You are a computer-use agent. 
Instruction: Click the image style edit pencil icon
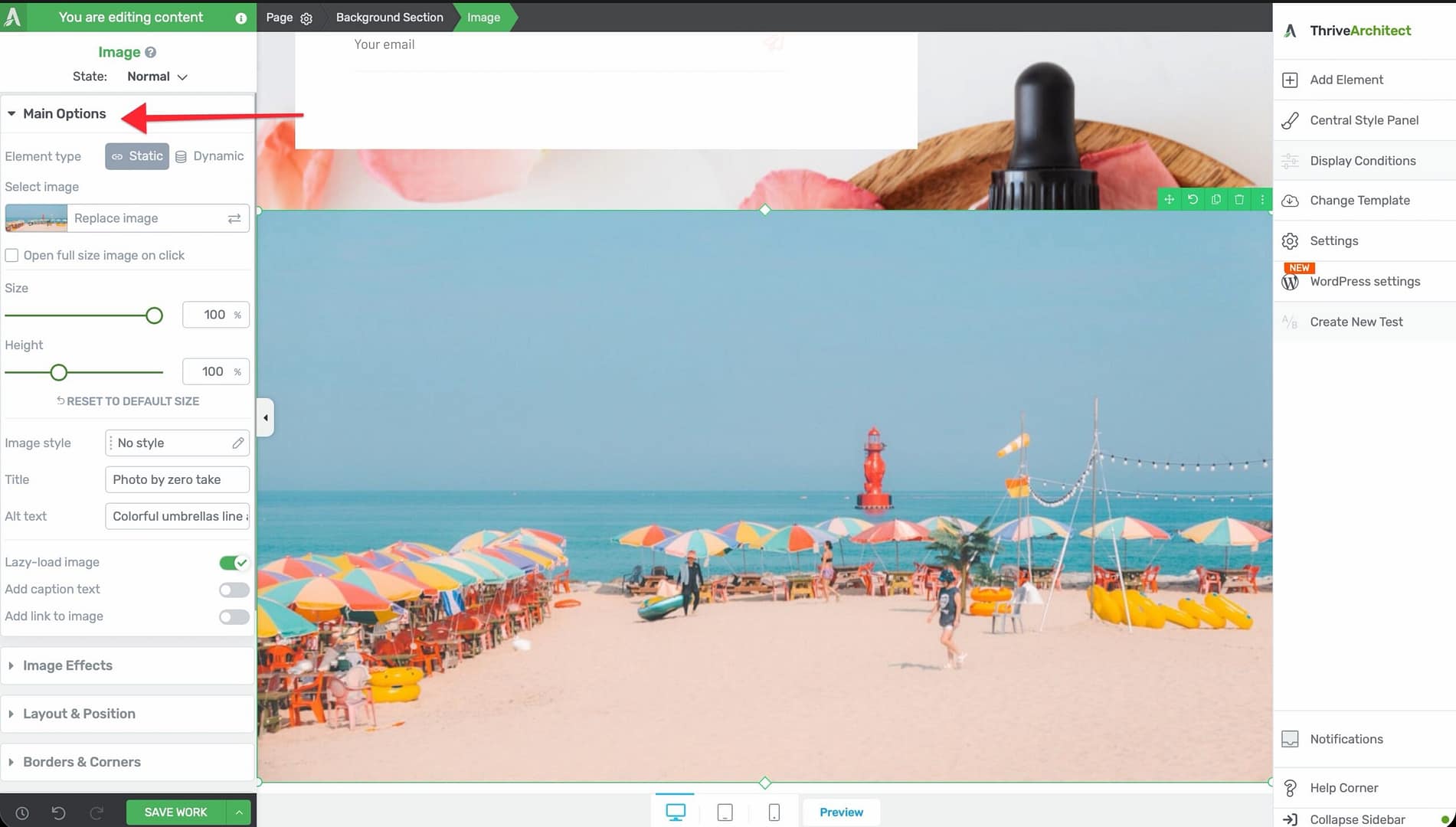point(238,443)
